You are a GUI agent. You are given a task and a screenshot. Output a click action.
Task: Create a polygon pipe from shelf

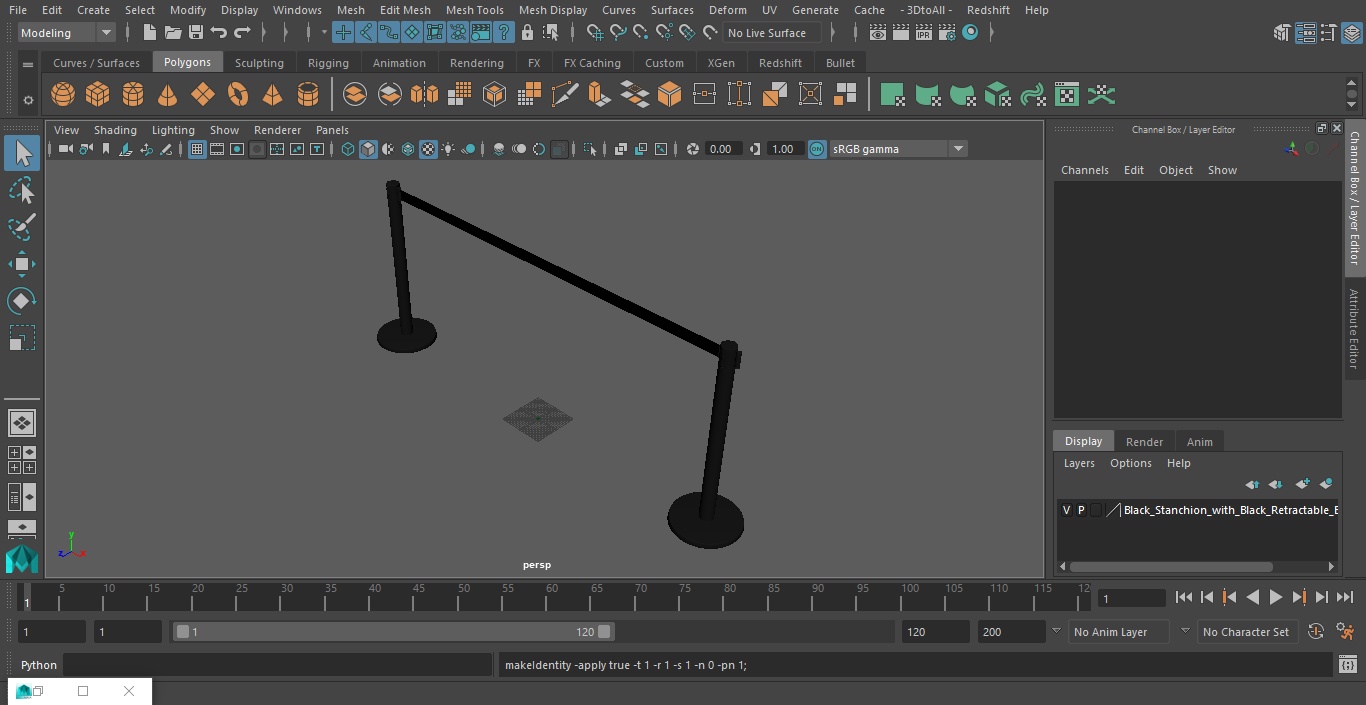click(x=308, y=95)
